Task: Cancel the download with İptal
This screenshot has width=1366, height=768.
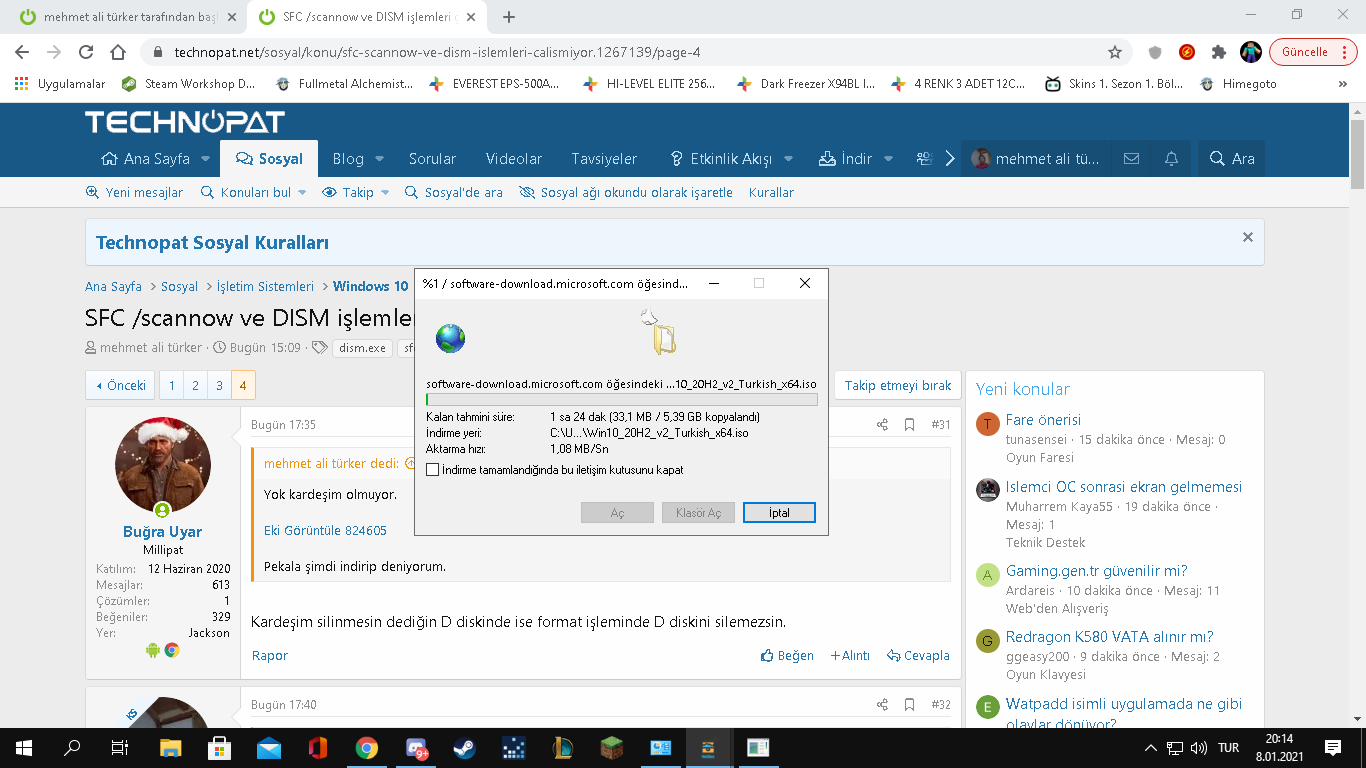Action: [x=779, y=513]
